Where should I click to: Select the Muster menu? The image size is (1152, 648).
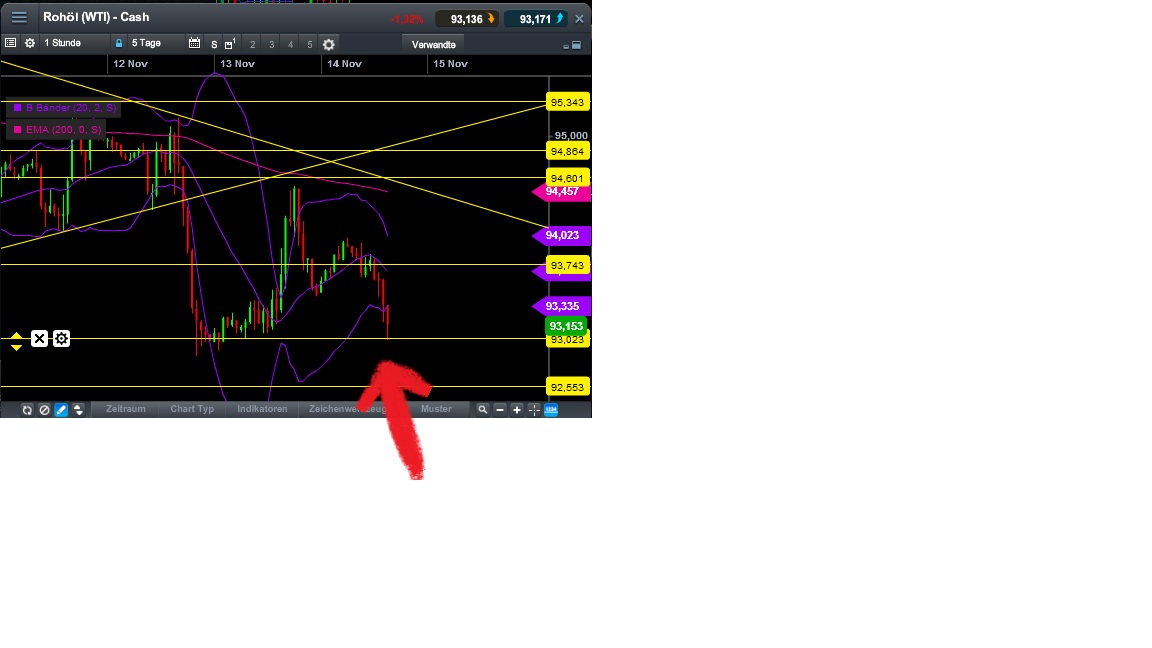[436, 409]
